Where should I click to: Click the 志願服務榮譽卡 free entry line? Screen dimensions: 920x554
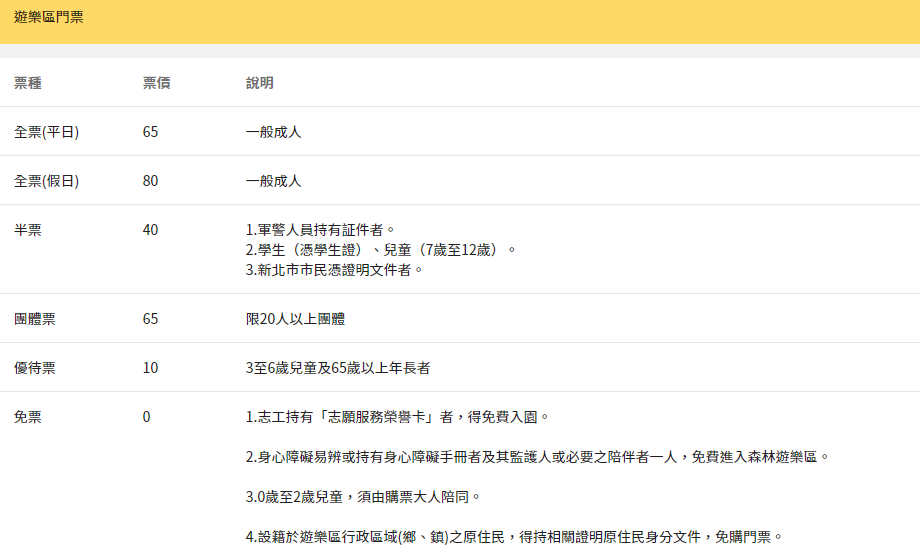point(398,417)
